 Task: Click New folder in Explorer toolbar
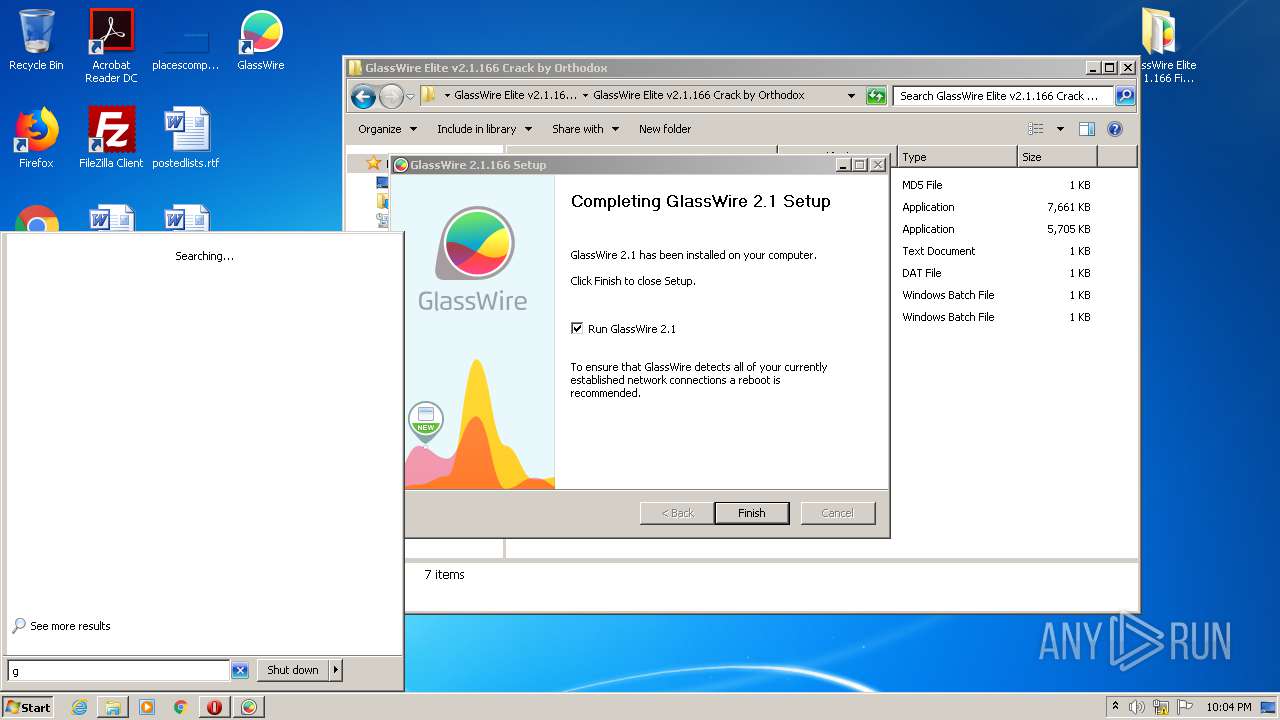(x=665, y=129)
